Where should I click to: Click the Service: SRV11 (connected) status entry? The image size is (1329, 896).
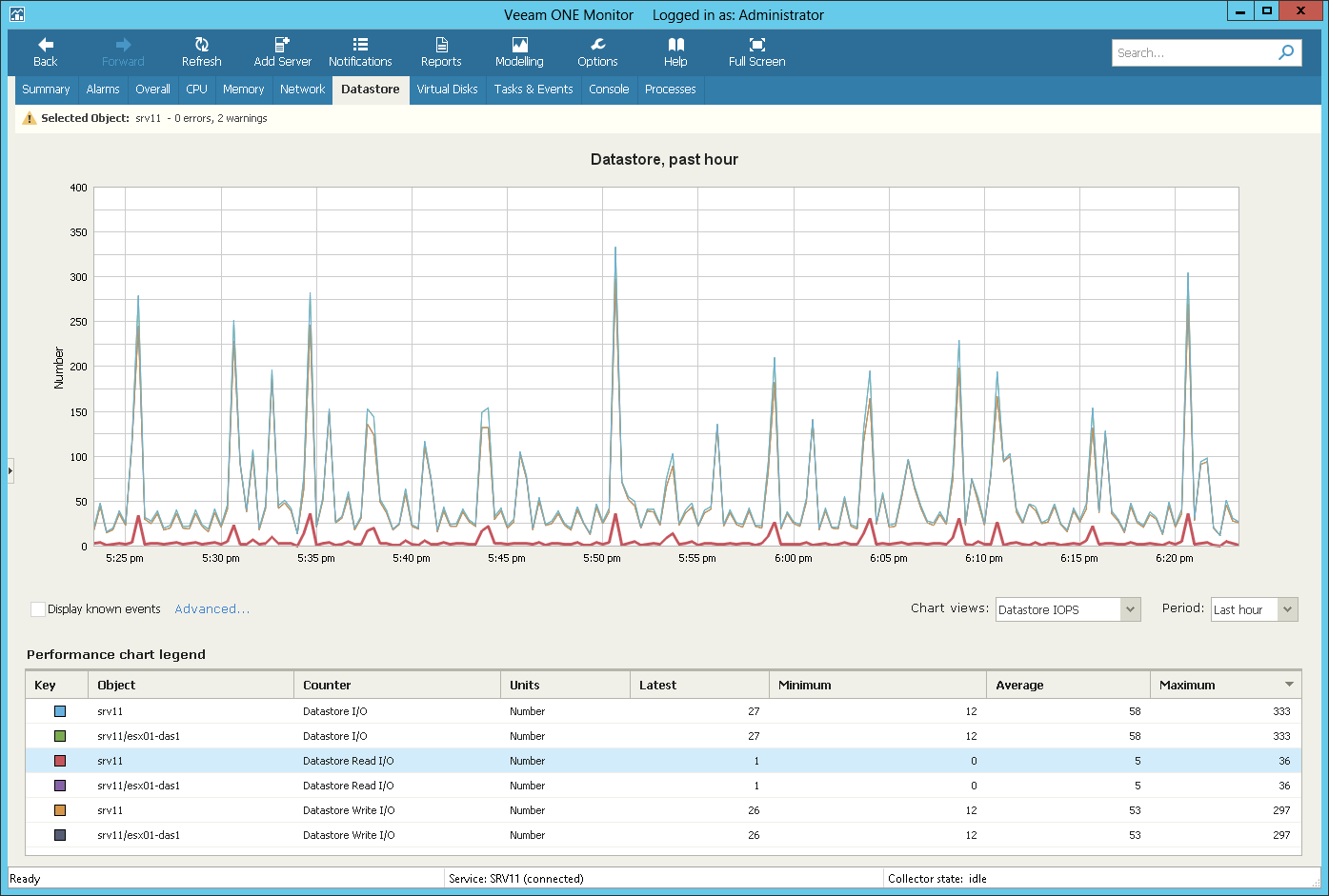(x=515, y=879)
